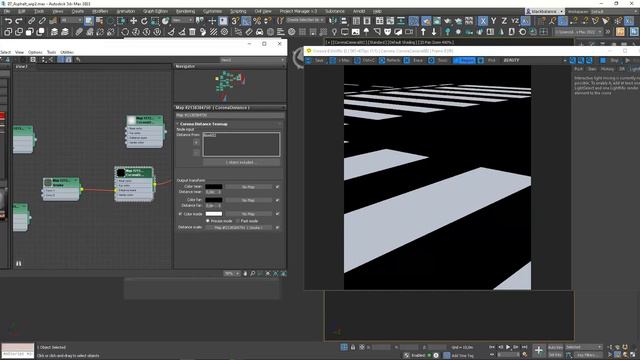Click the magnifier icon in material editor

[x=253, y=273]
